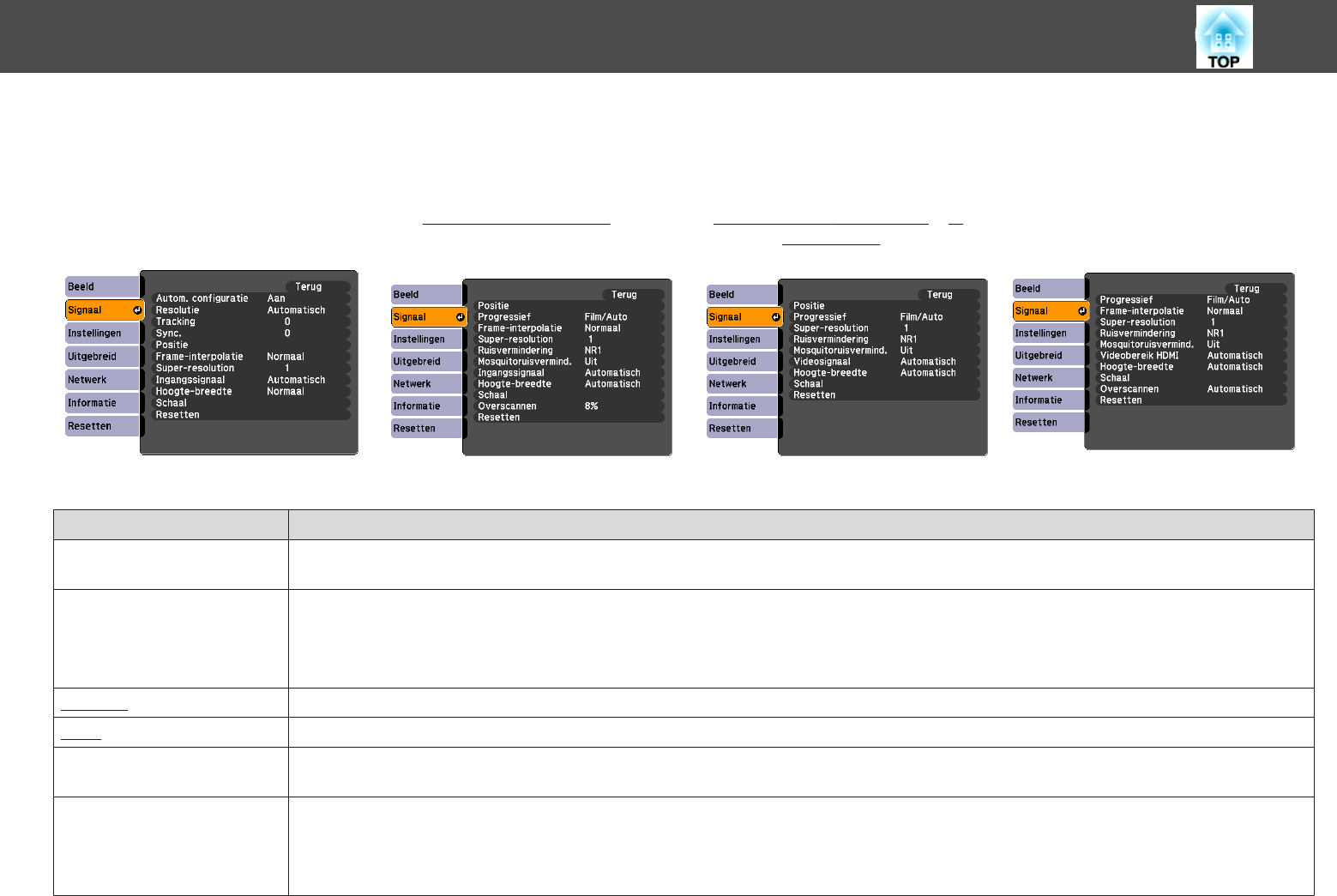Screen dimensions: 1337x896
Task: Open Informatie tab in the menu containing Tracking
Action: pos(102,402)
